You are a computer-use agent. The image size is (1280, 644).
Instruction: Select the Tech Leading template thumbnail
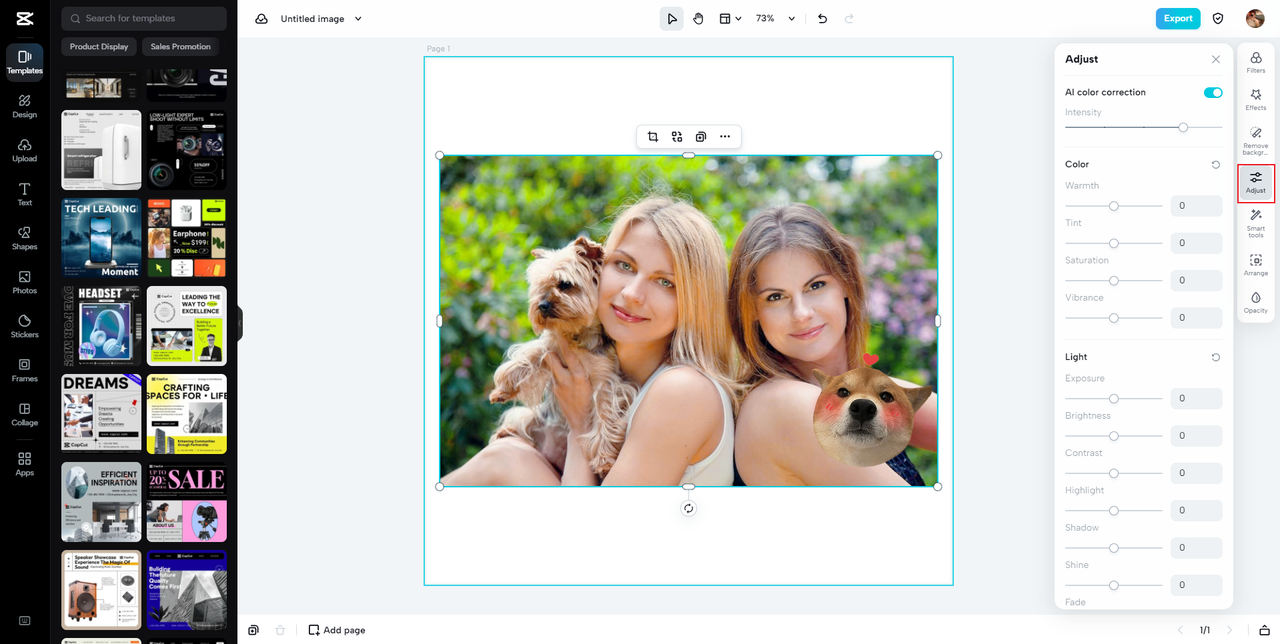point(101,238)
